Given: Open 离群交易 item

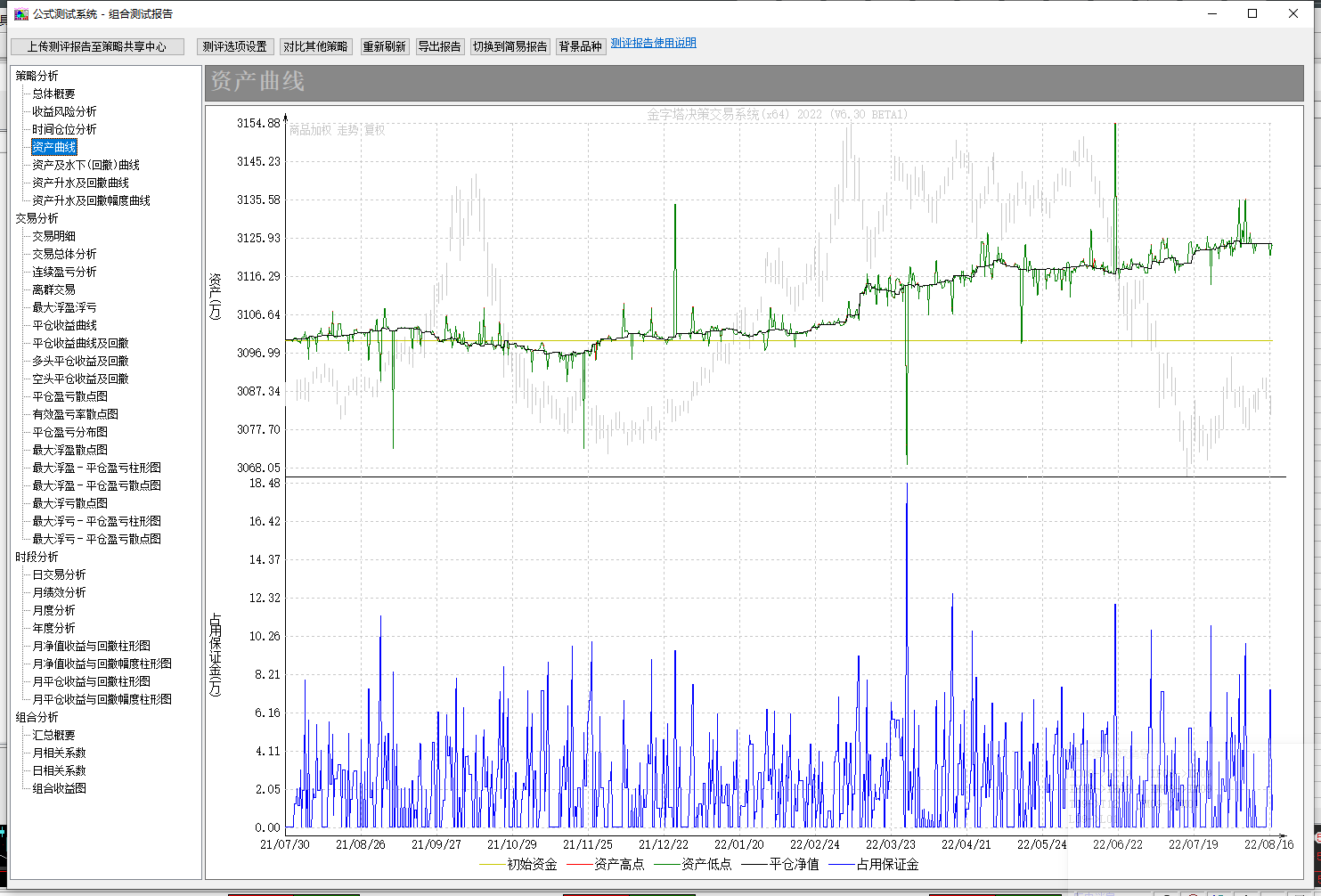Looking at the screenshot, I should tap(54, 289).
